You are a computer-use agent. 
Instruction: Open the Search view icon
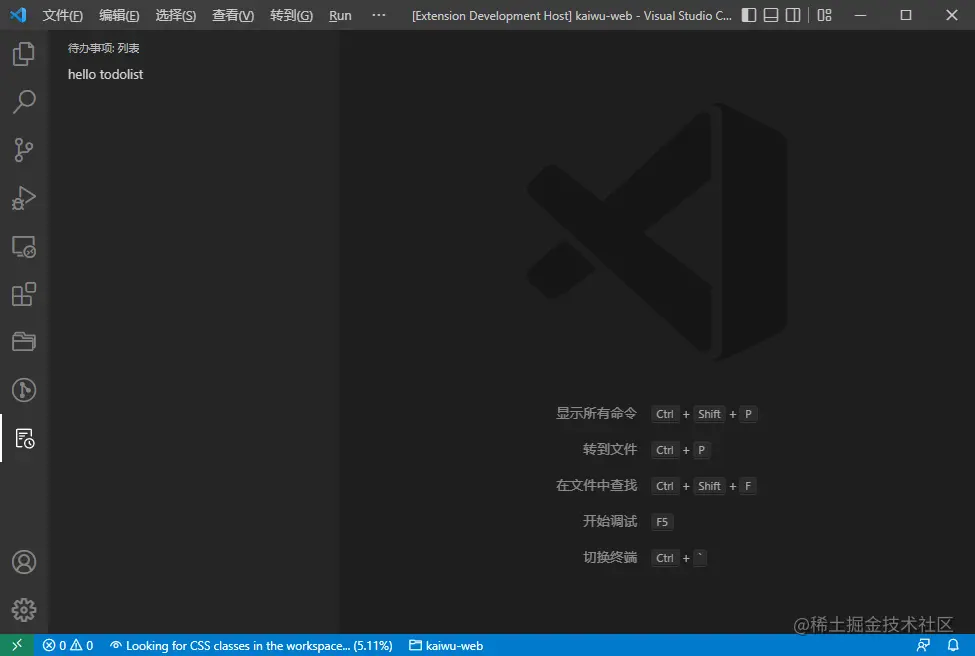24,102
